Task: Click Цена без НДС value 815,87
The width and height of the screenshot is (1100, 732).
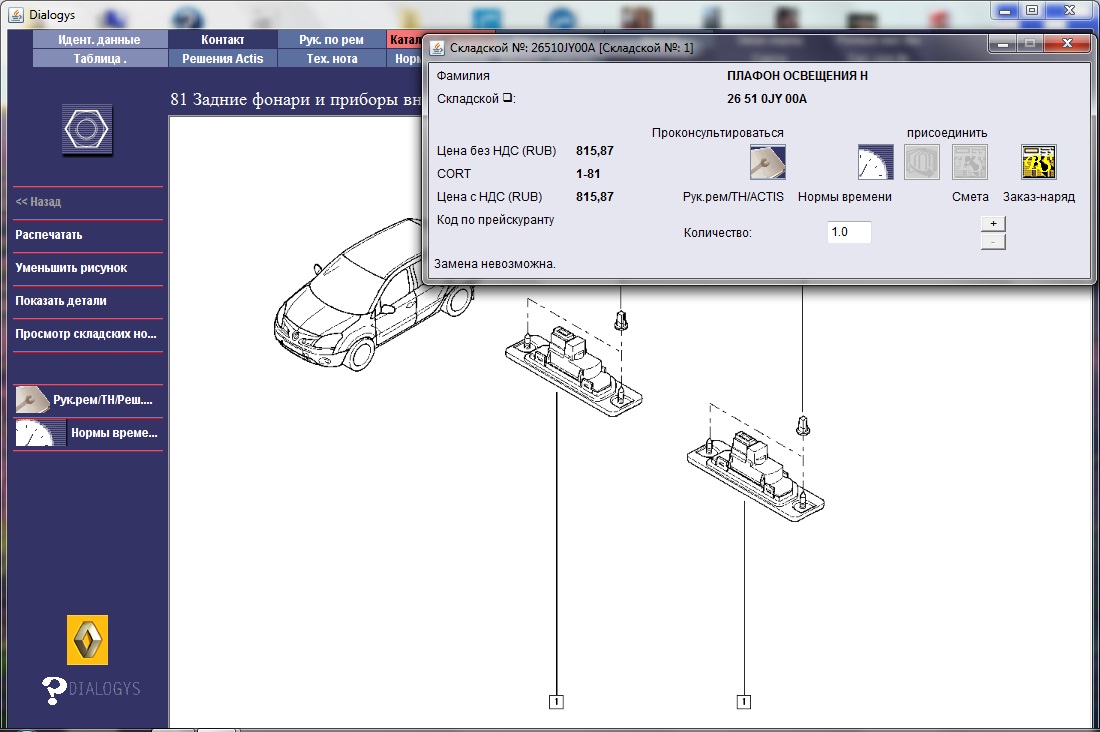Action: pos(595,150)
